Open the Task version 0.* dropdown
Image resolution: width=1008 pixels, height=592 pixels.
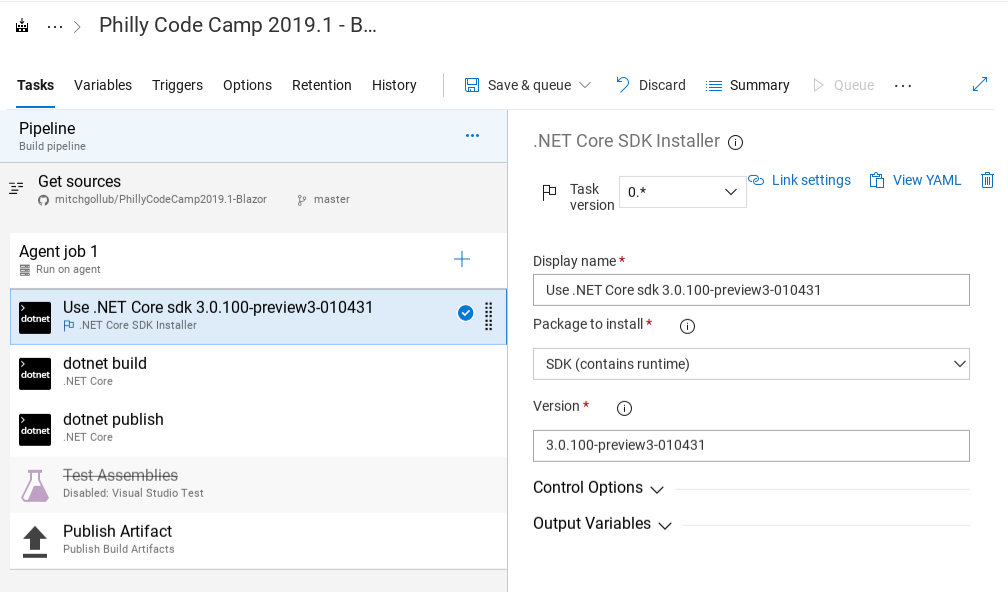[682, 192]
